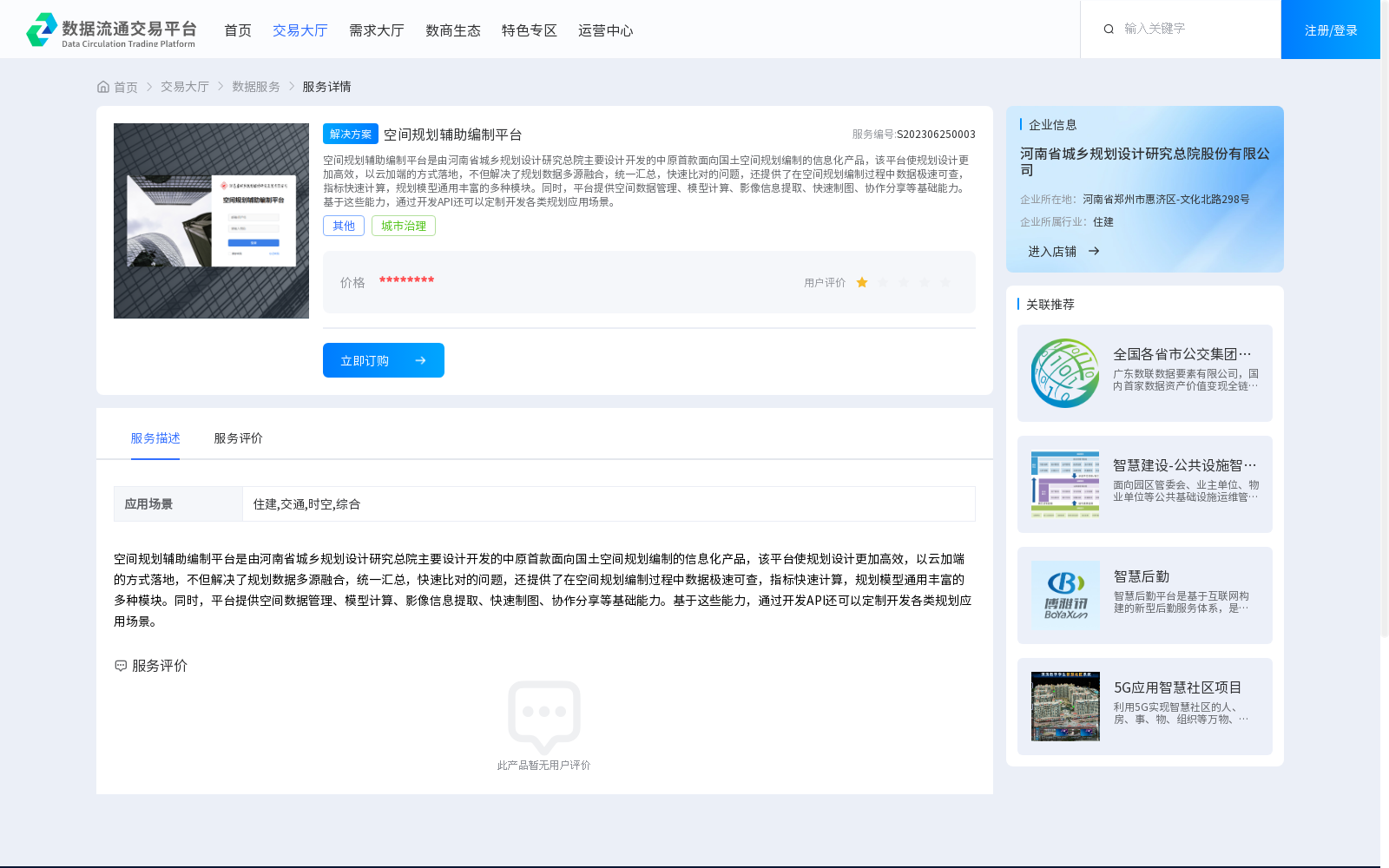This screenshot has height=868, width=1389.
Task: Click the third rating star
Action: [904, 282]
